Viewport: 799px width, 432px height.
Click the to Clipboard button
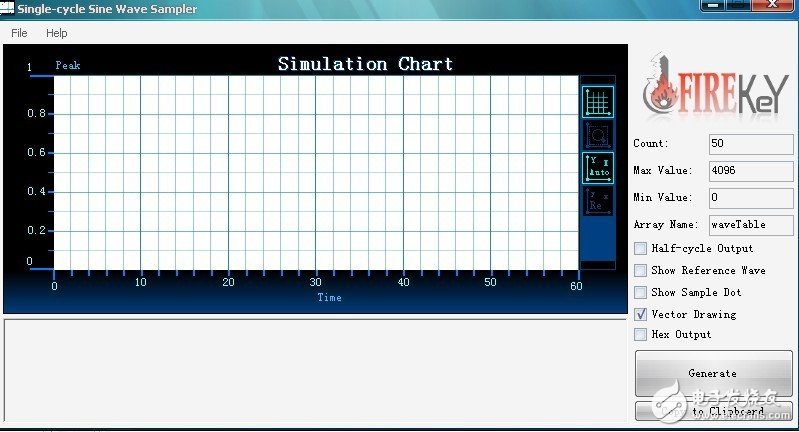[713, 411]
